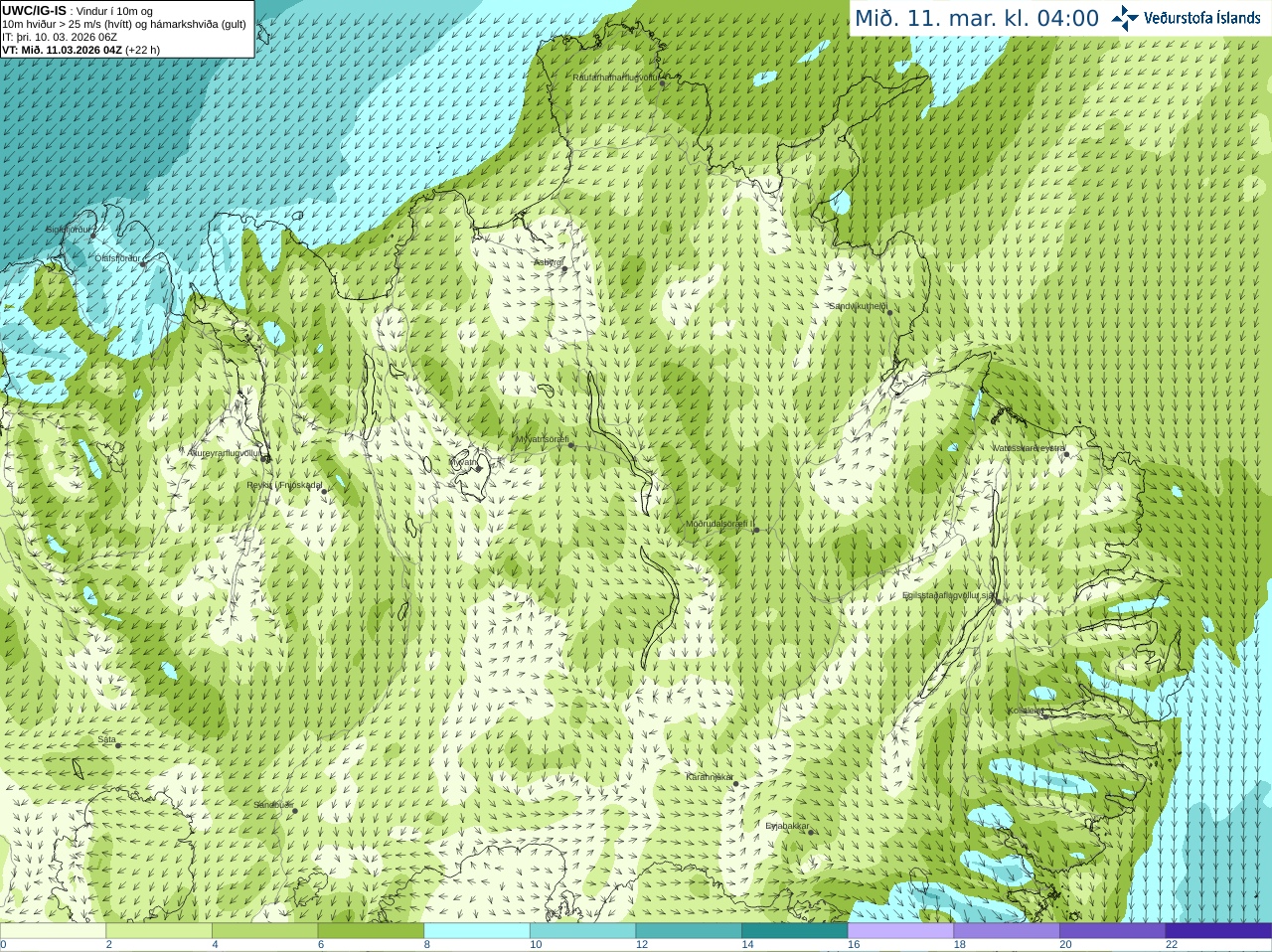Select the Sandvíkurheiði label text
The image size is (1272, 952).
[859, 306]
